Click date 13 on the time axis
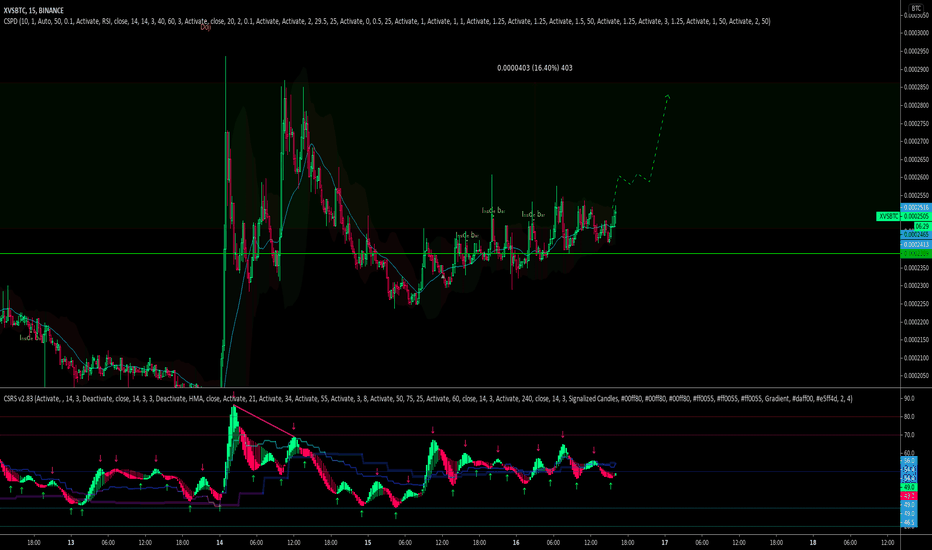The width and height of the screenshot is (932, 550). point(71,542)
